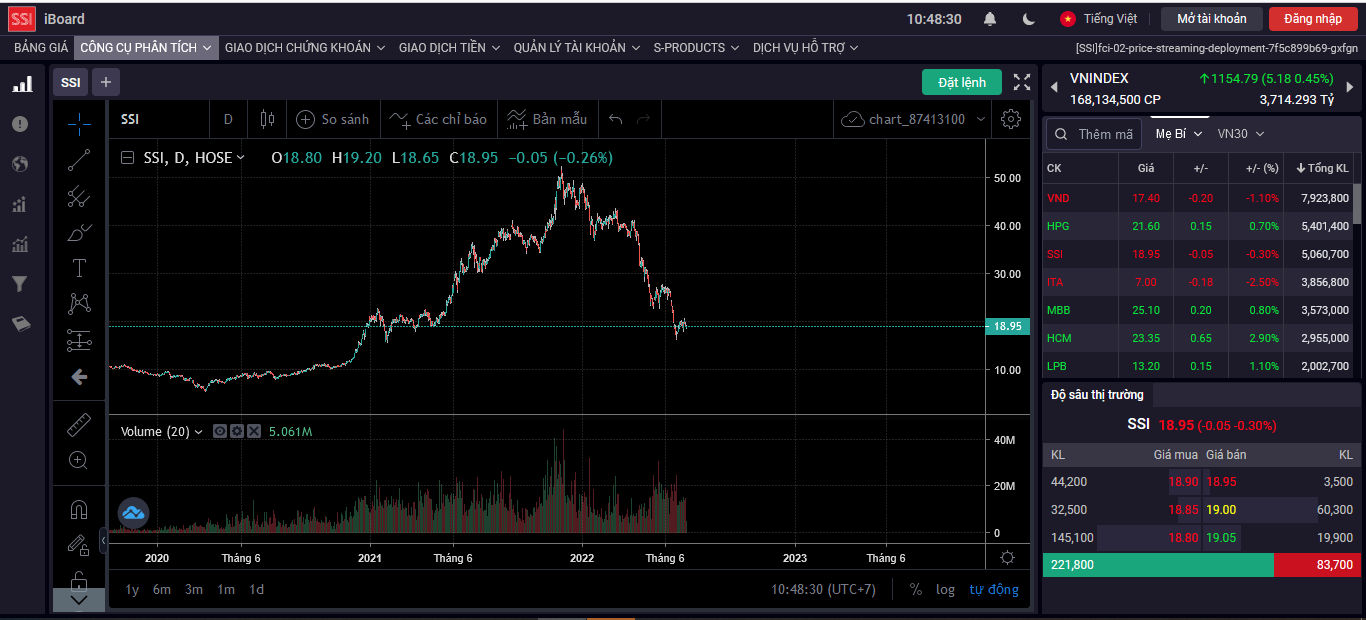
Task: Change the D time interval
Action: pyautogui.click(x=228, y=119)
